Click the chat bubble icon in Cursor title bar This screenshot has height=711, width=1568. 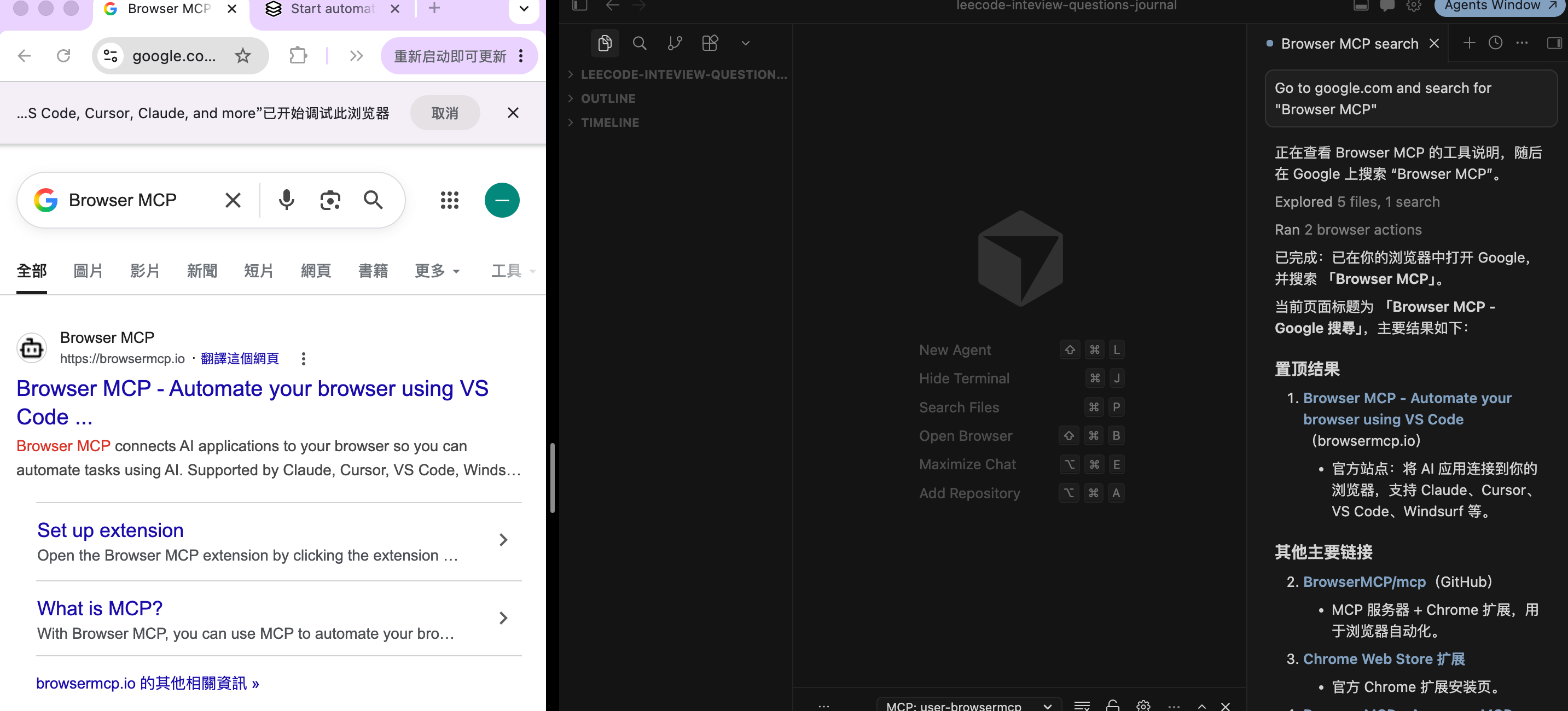click(x=1387, y=6)
